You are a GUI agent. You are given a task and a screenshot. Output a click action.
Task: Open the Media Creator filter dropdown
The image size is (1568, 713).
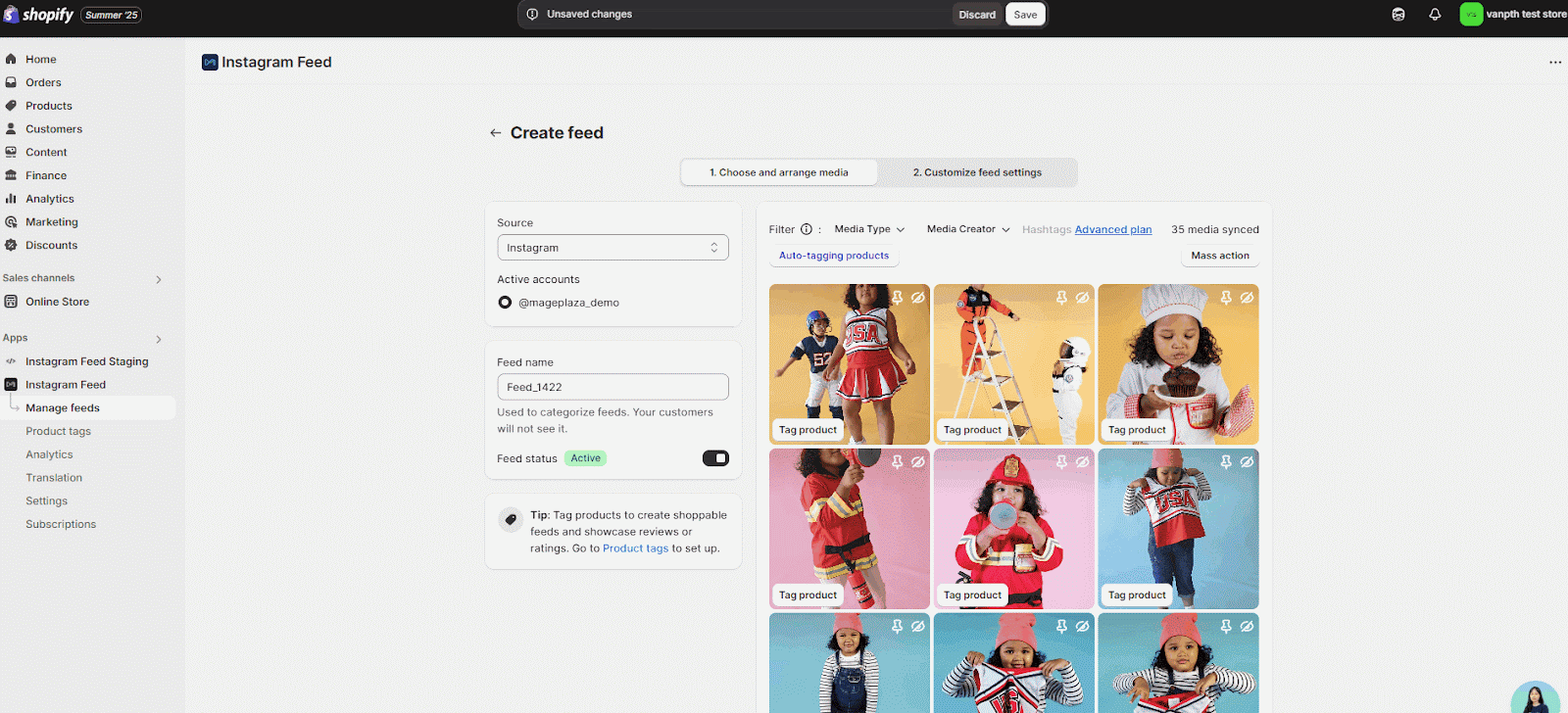coord(968,229)
